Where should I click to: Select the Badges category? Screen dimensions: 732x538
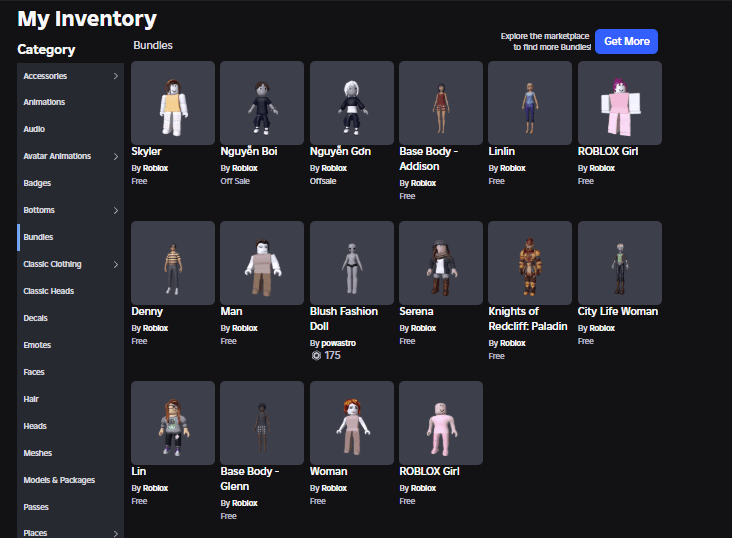70,183
